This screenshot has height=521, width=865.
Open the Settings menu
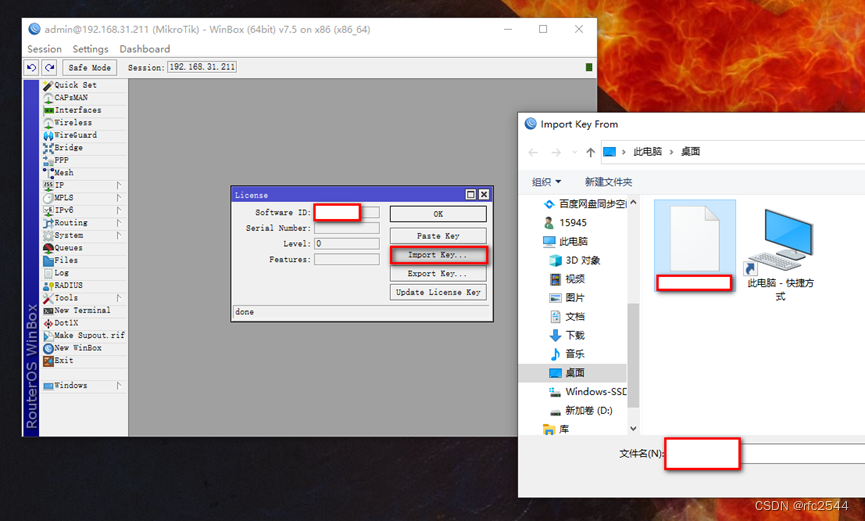[90, 49]
